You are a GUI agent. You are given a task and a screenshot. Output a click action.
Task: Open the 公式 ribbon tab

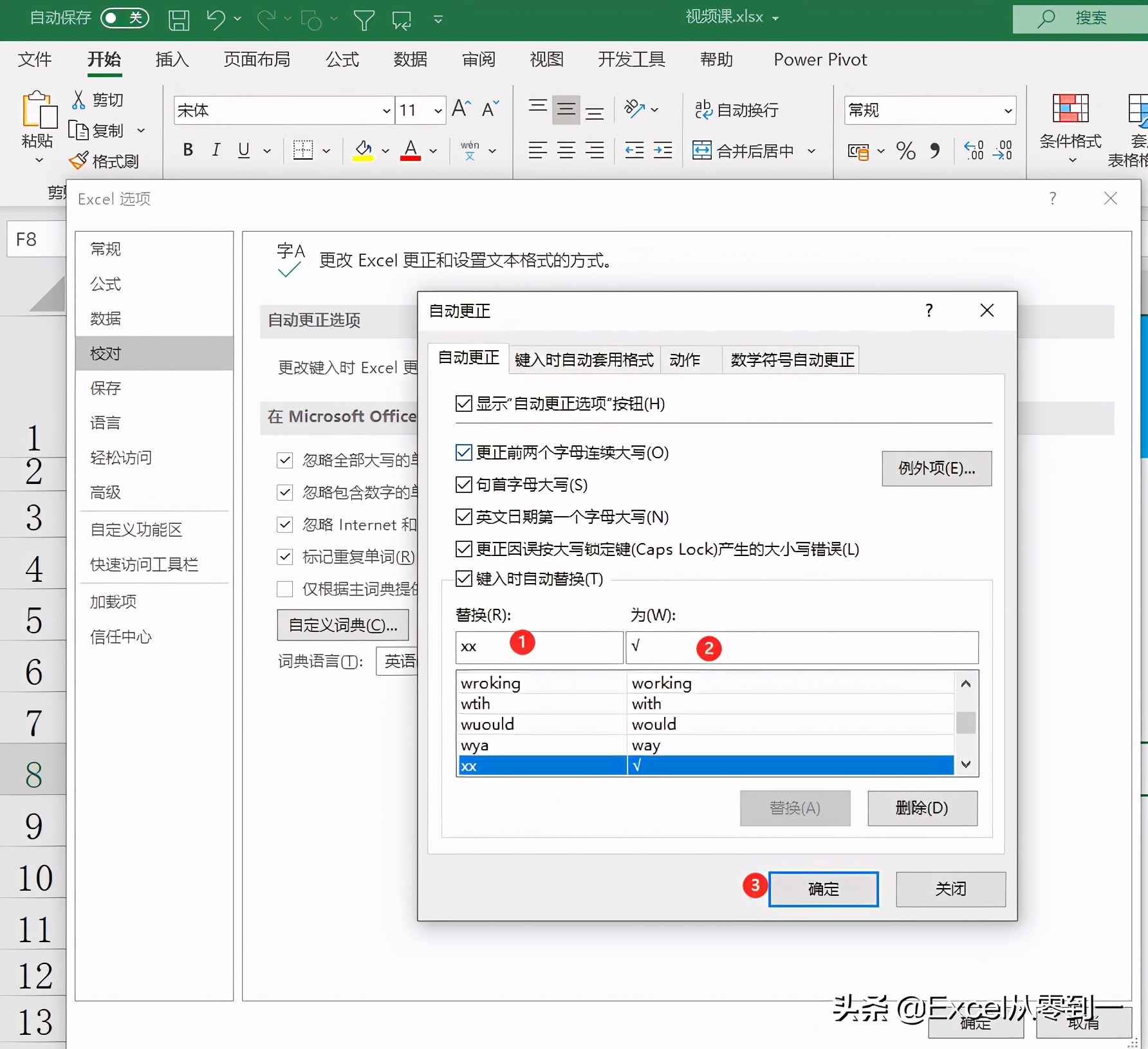click(x=342, y=60)
